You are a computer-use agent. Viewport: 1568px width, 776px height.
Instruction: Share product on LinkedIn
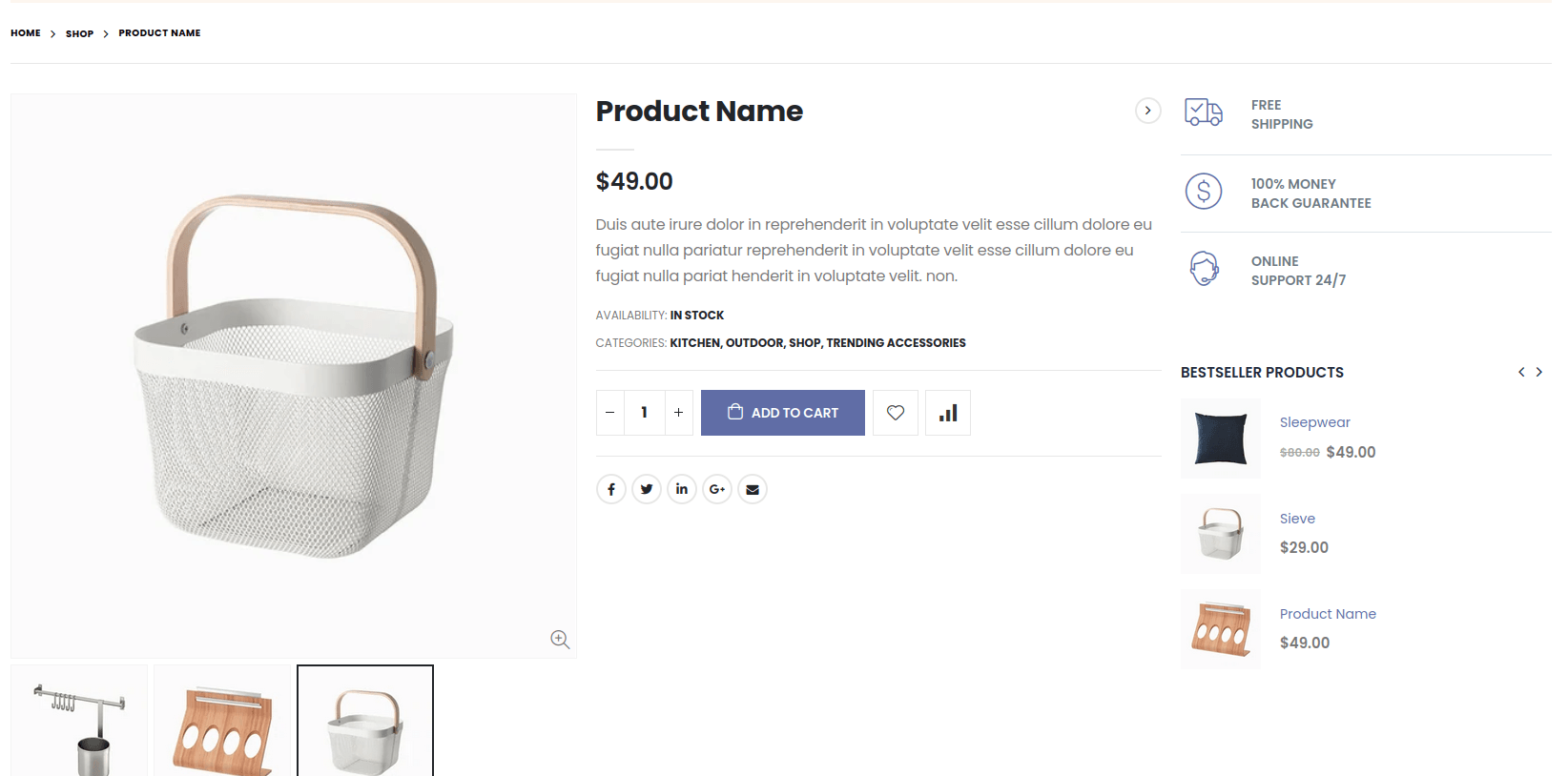[682, 489]
